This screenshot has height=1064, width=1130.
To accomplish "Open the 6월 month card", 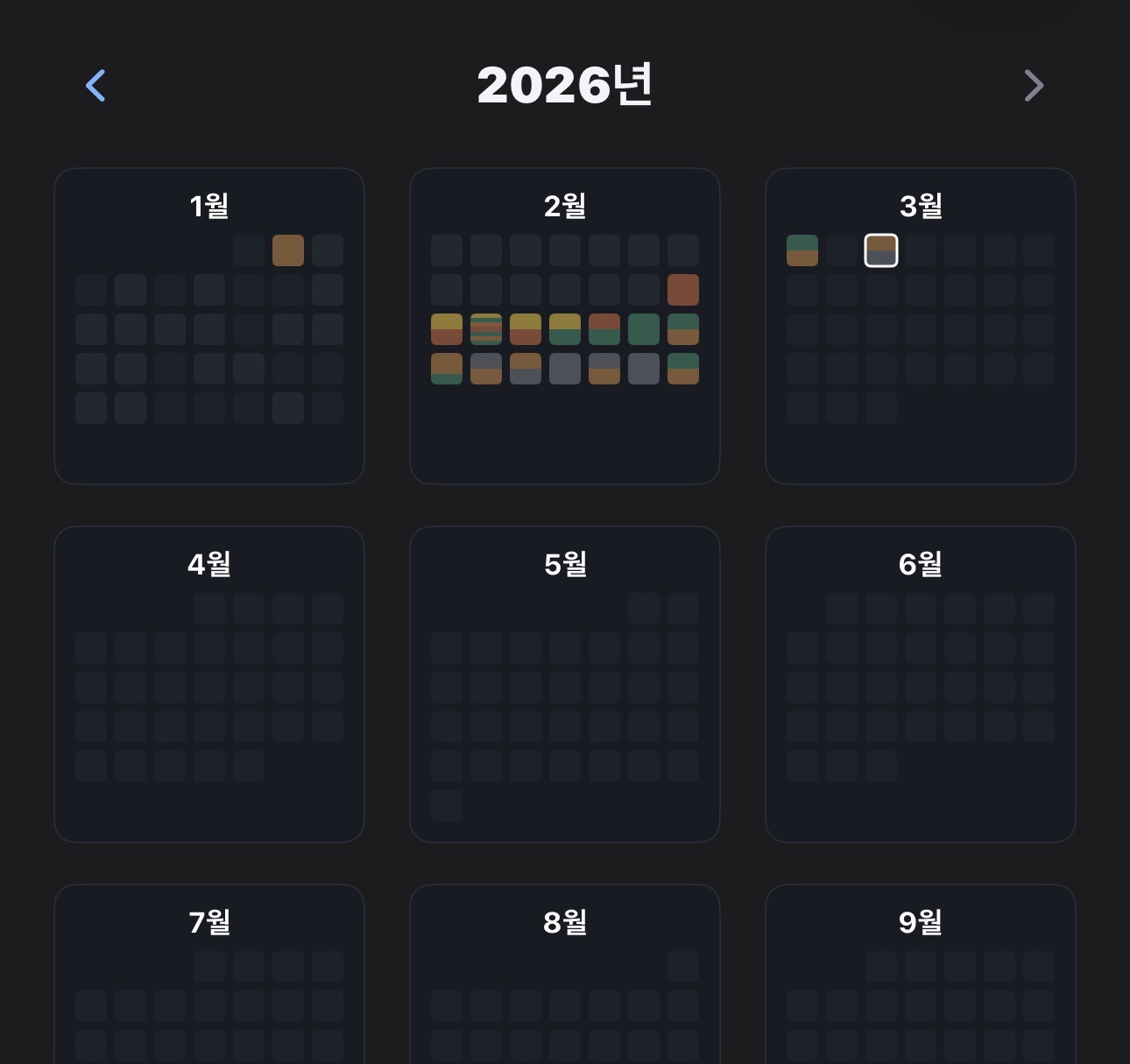I will coord(921,684).
